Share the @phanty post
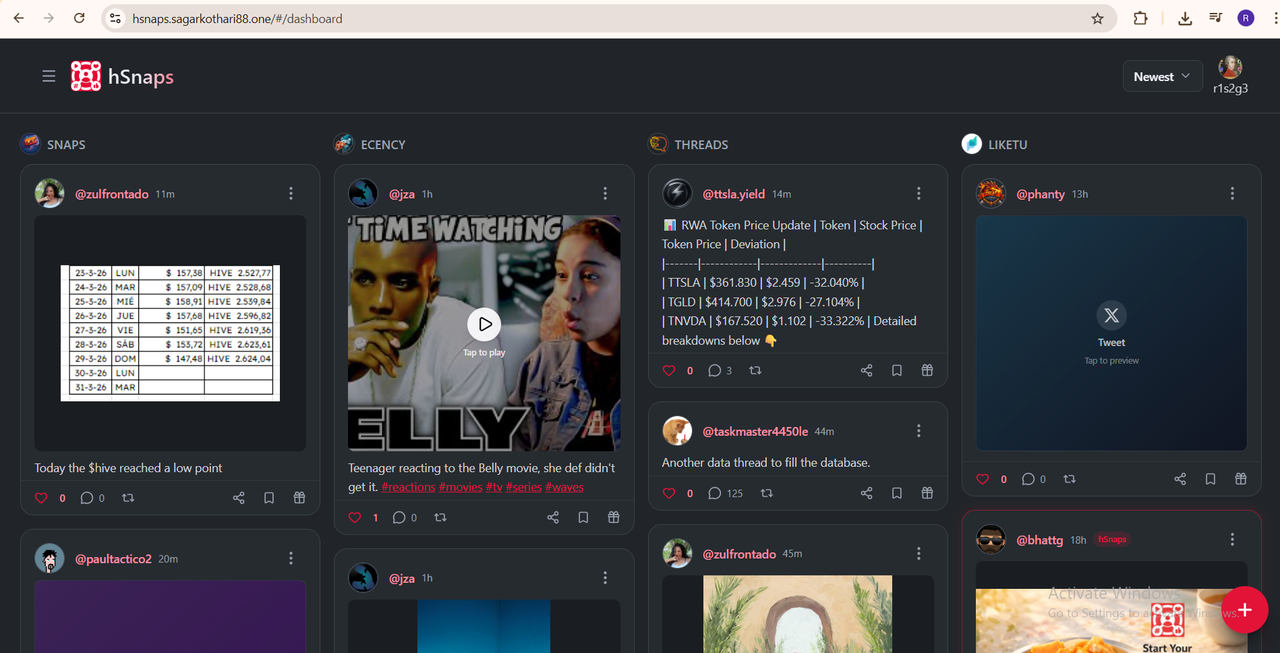1280x653 pixels. point(1181,479)
